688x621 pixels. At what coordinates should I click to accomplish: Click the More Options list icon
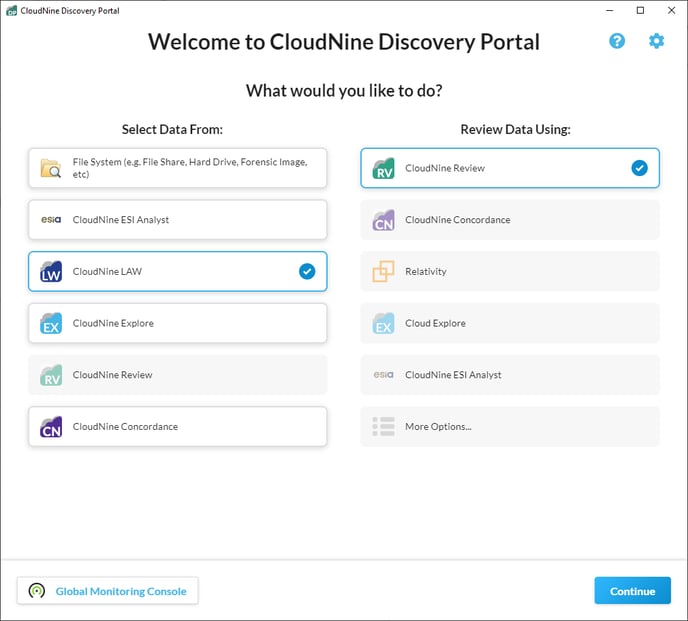pyautogui.click(x=383, y=426)
